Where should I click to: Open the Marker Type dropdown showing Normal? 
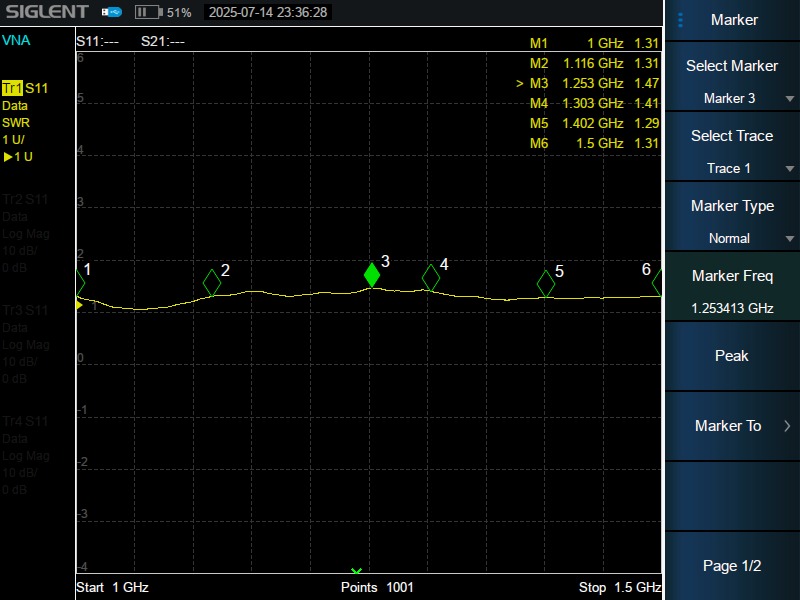tap(732, 216)
